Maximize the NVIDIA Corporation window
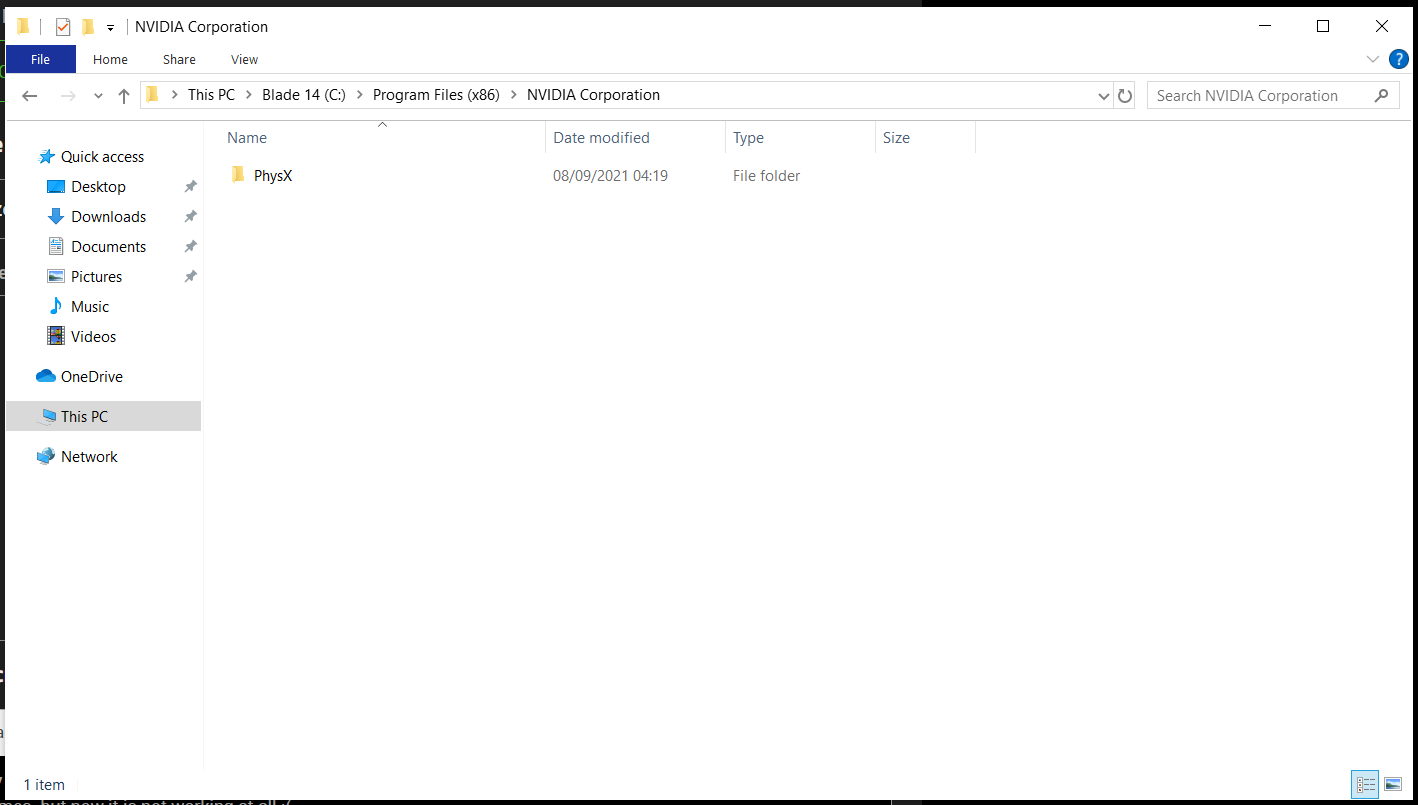The image size is (1418, 805). pos(1322,26)
